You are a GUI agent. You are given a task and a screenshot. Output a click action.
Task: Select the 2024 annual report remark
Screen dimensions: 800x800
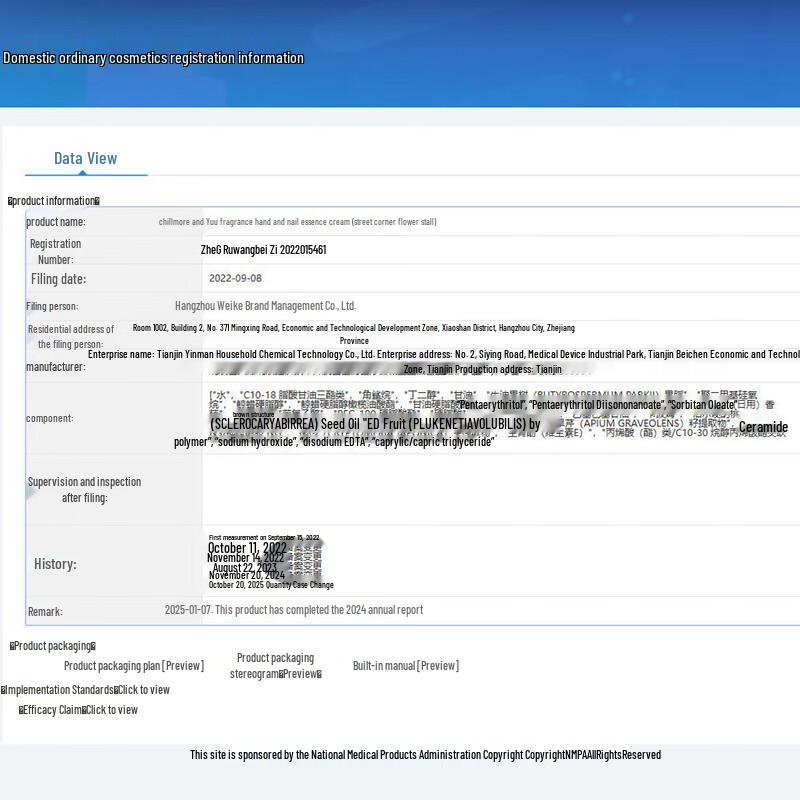pyautogui.click(x=294, y=610)
